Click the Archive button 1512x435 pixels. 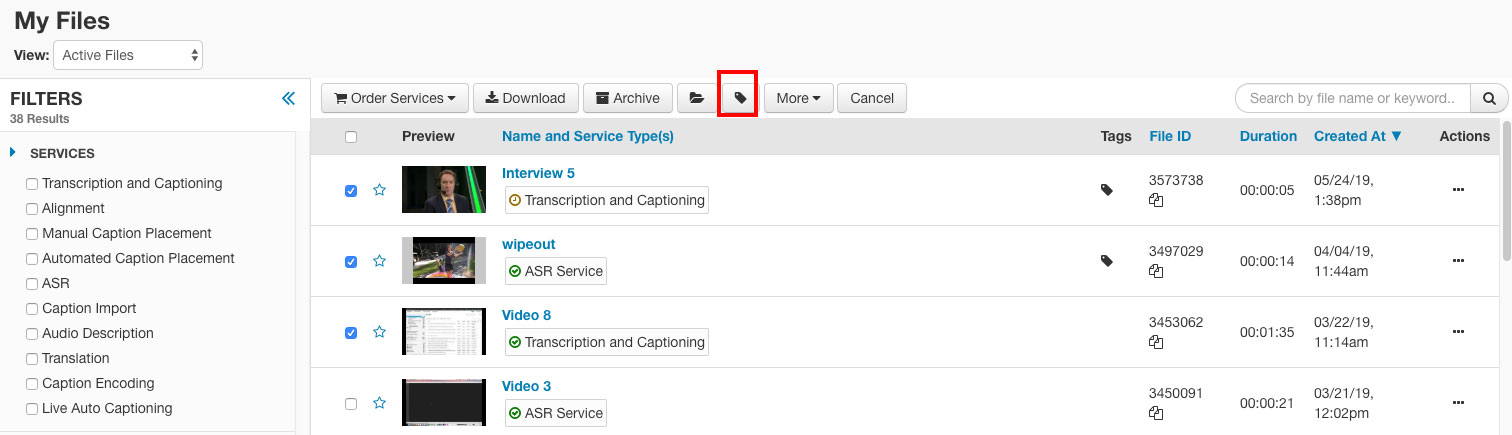point(628,98)
